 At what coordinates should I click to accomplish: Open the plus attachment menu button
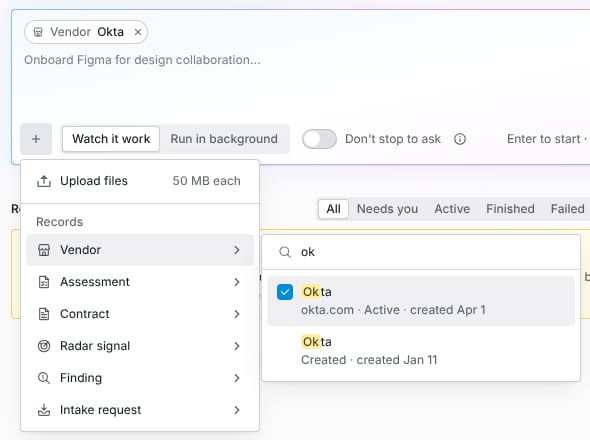[x=36, y=139]
